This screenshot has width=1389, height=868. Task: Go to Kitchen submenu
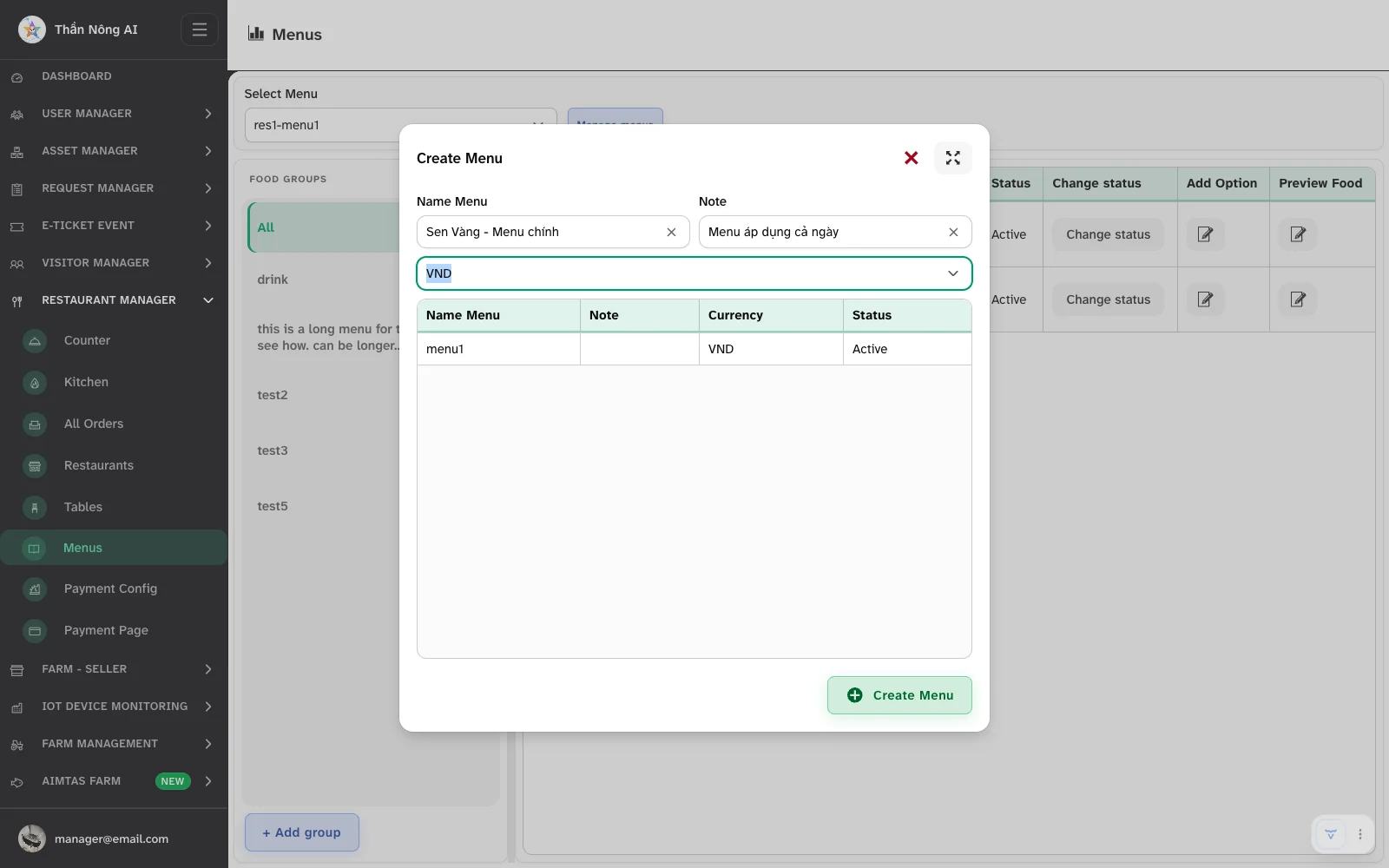coord(86,382)
